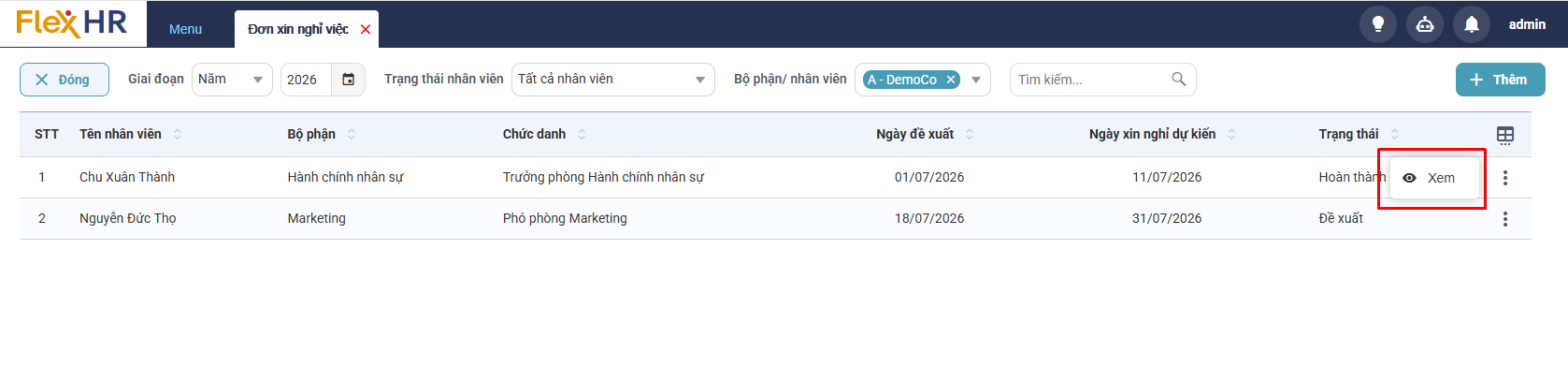Open the lightbulb suggestions icon
Screen dimensions: 1568x367
(x=1378, y=24)
